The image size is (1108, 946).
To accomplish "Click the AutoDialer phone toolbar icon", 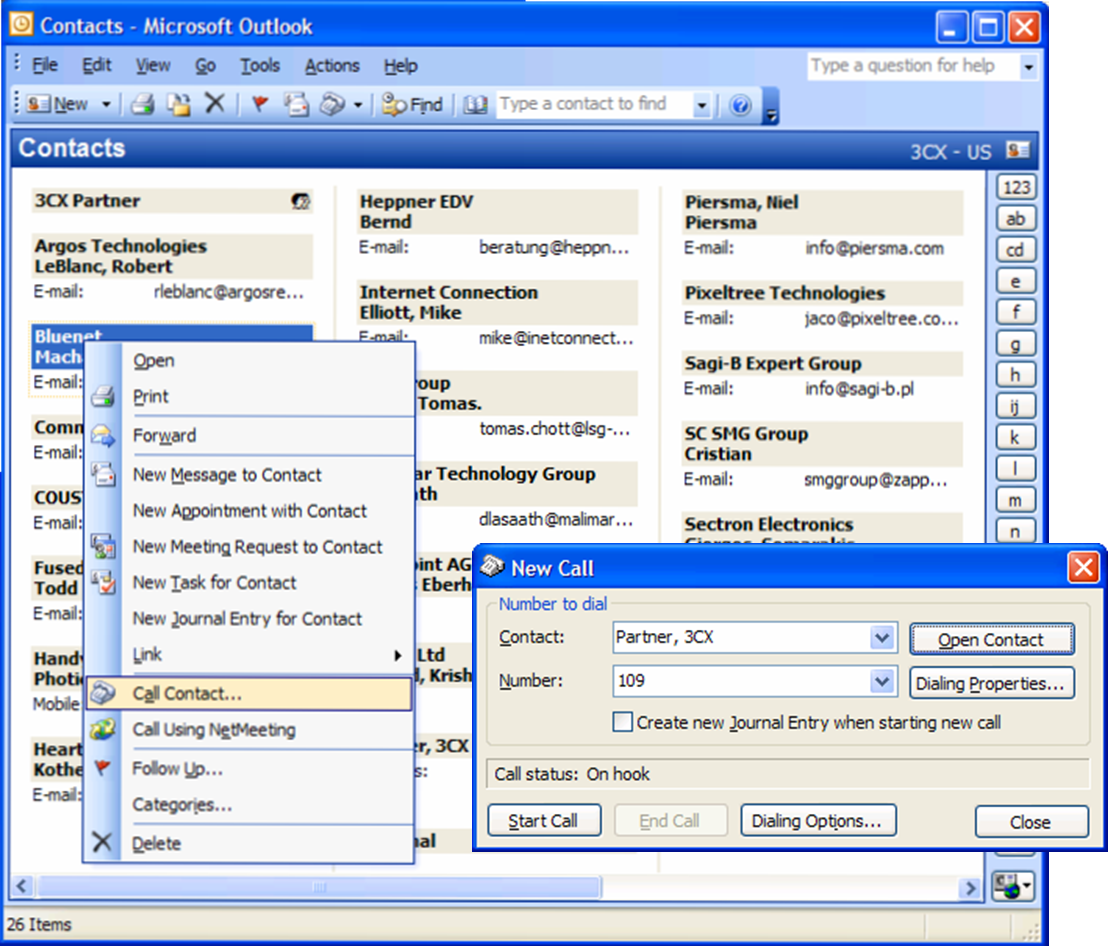I will [x=332, y=105].
